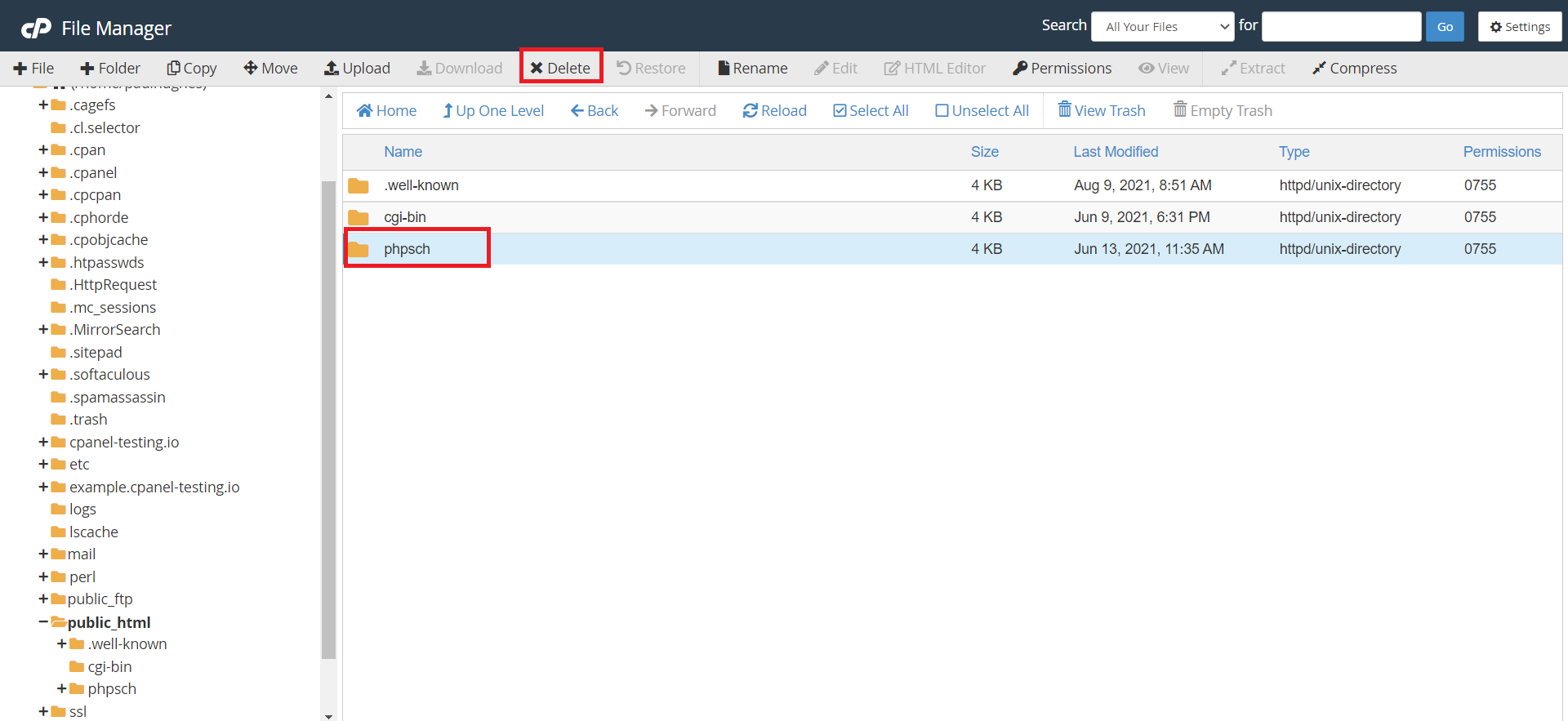The width and height of the screenshot is (1568, 721).
Task: Check Select All files
Action: point(871,111)
